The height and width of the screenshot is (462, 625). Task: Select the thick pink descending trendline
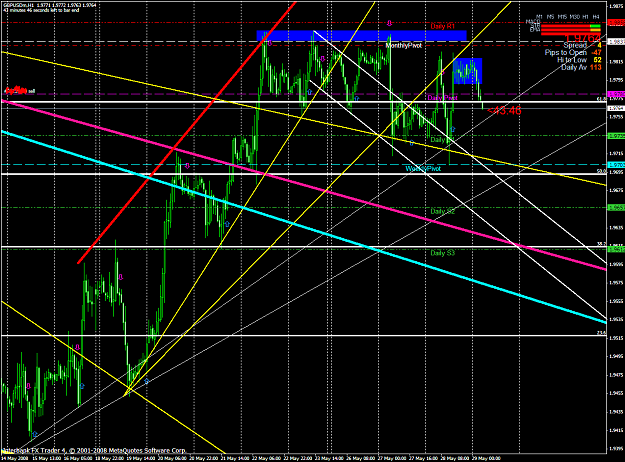pyautogui.click(x=303, y=186)
